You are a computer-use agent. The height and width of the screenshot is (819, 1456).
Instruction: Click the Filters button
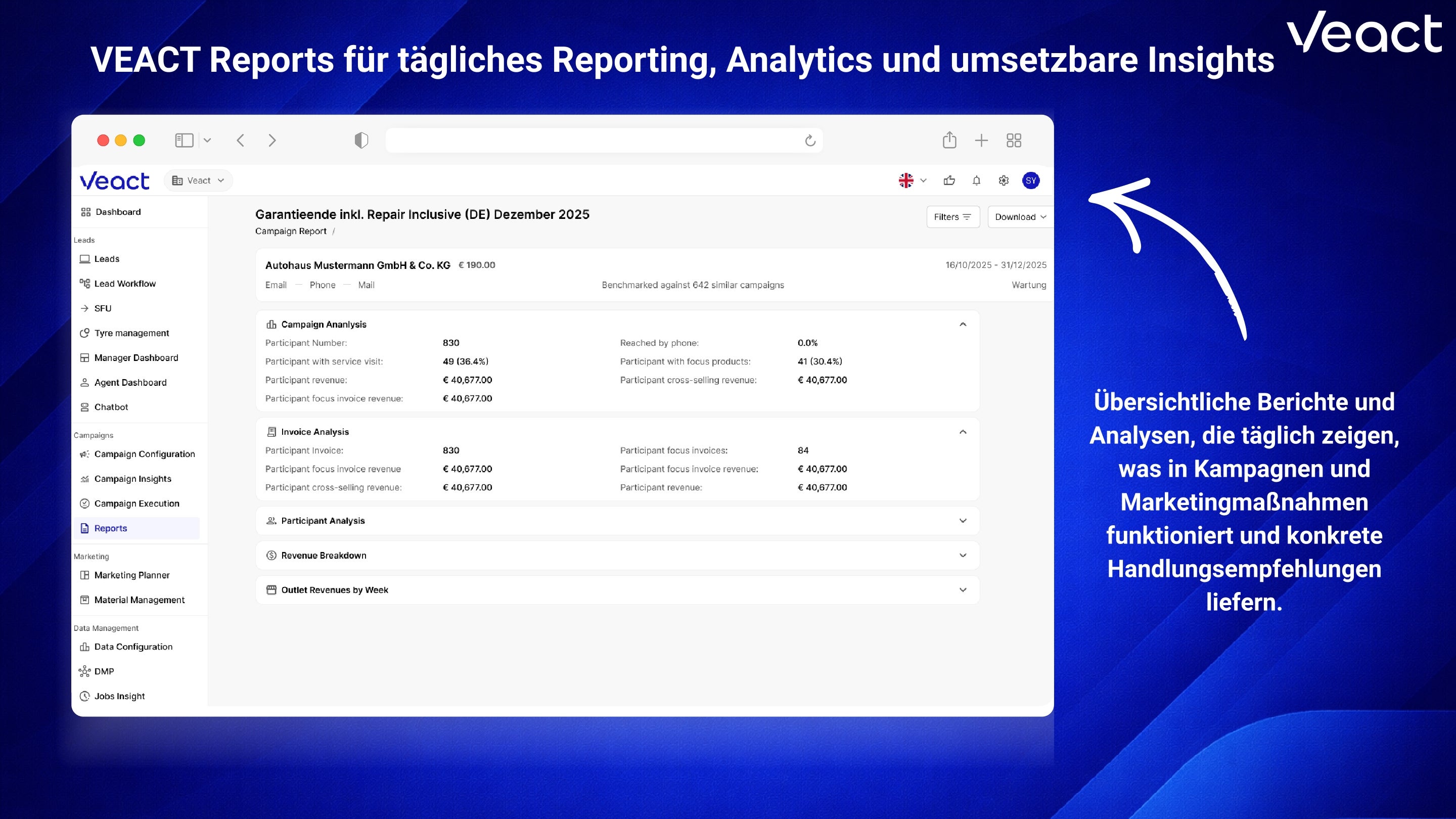(x=952, y=217)
